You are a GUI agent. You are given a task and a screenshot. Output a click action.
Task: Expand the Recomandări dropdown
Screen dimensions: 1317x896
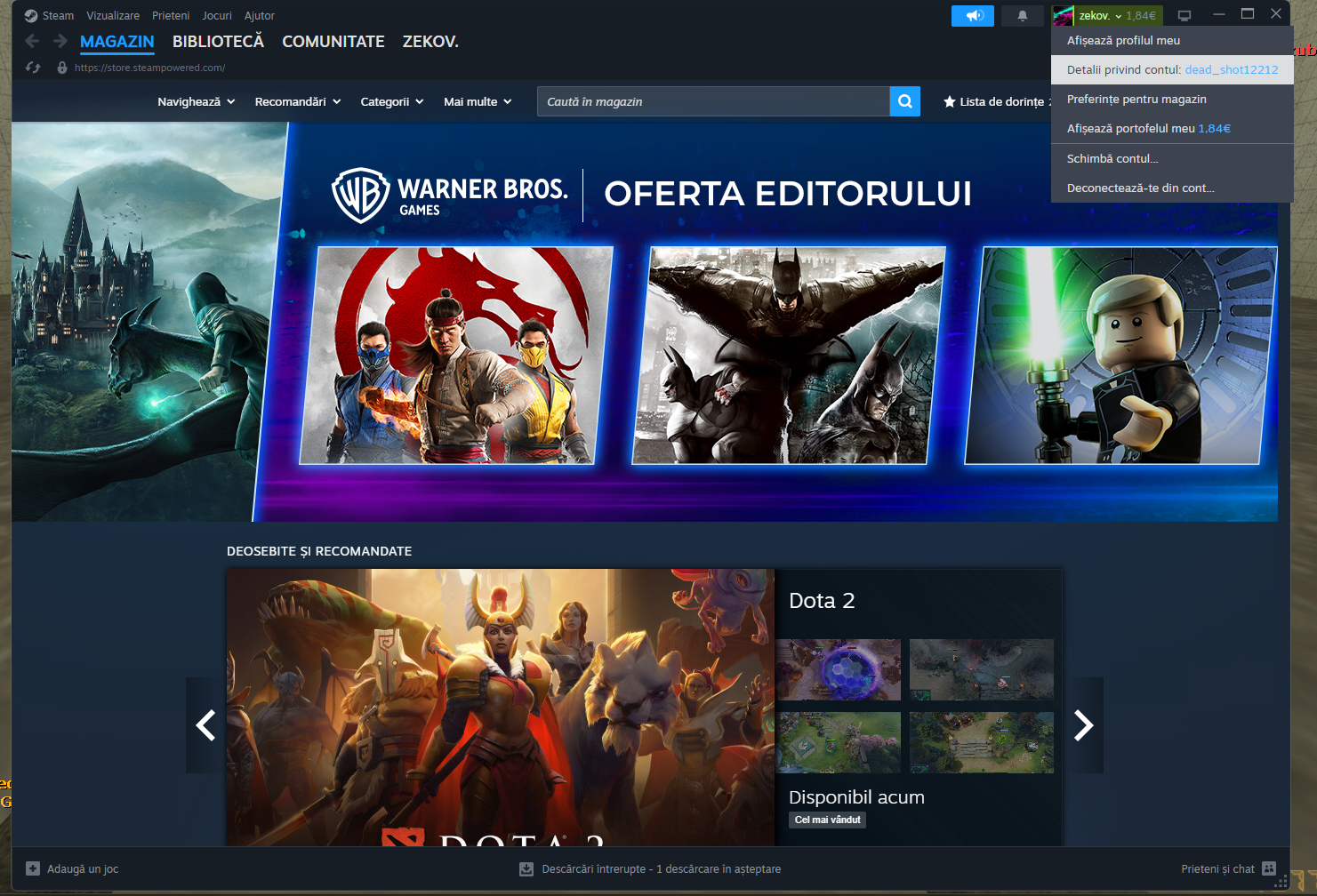point(297,101)
